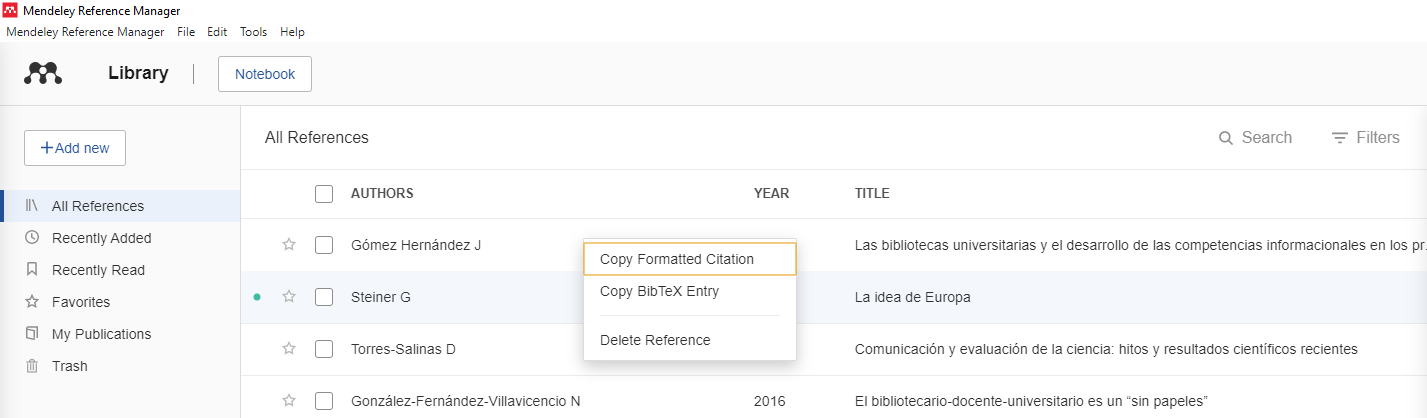Viewport: 1427px width, 418px height.
Task: Open the Notebook button
Action: click(265, 74)
